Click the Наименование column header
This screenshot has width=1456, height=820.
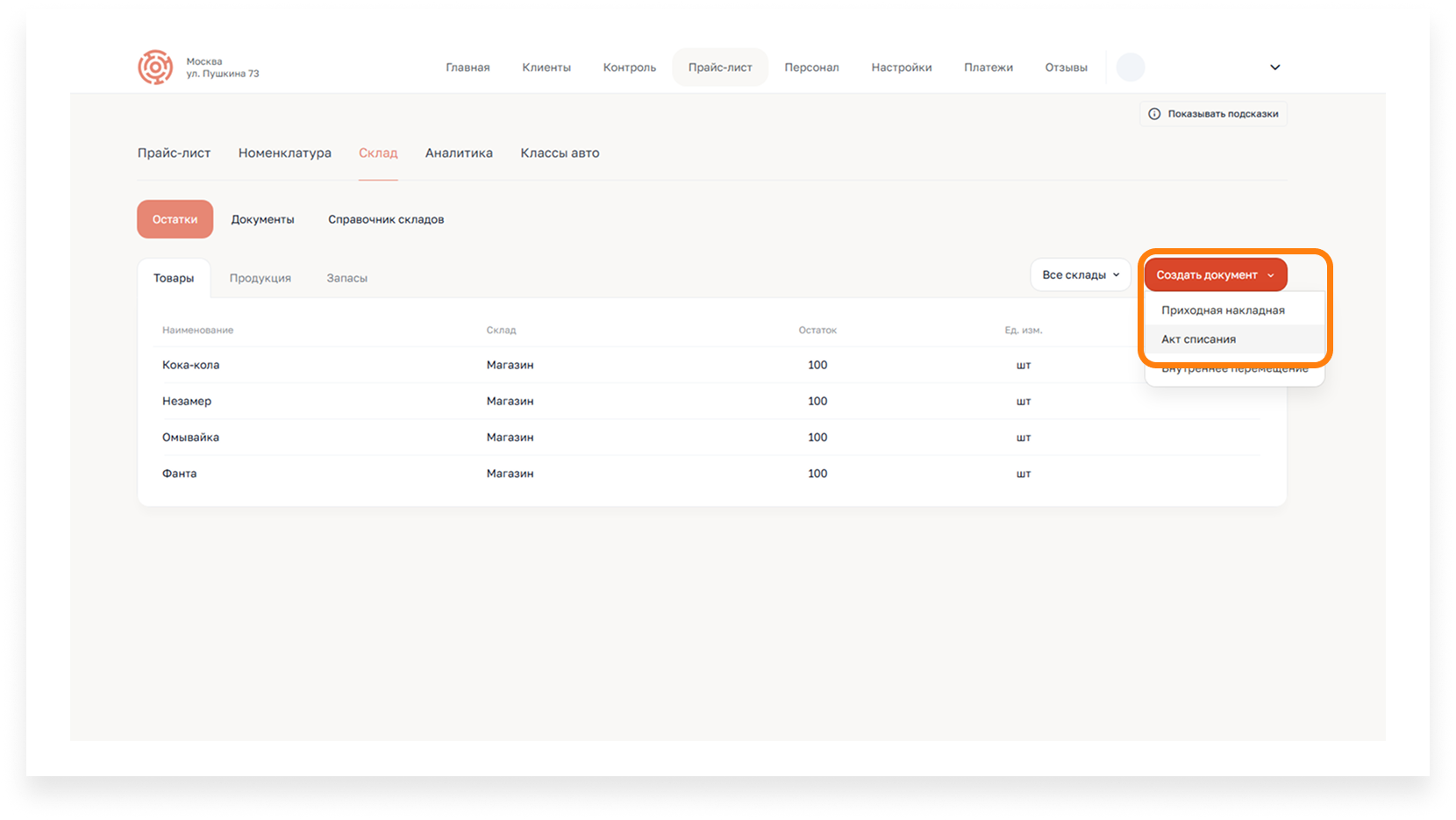pyautogui.click(x=197, y=331)
